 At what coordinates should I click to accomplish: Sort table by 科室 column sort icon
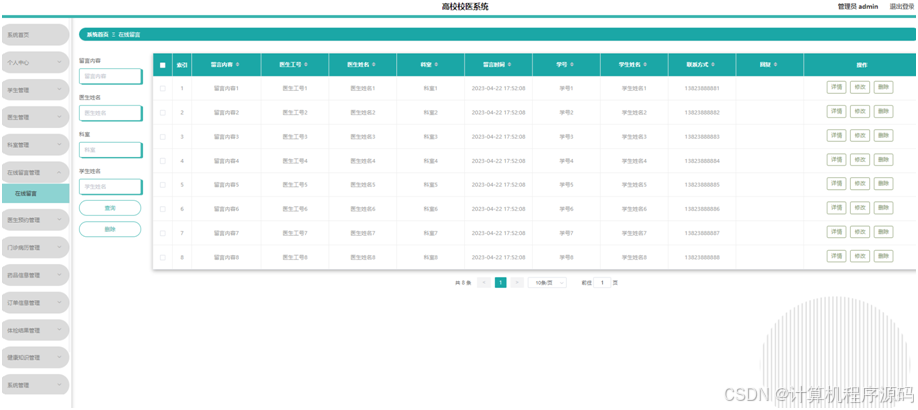tap(437, 65)
